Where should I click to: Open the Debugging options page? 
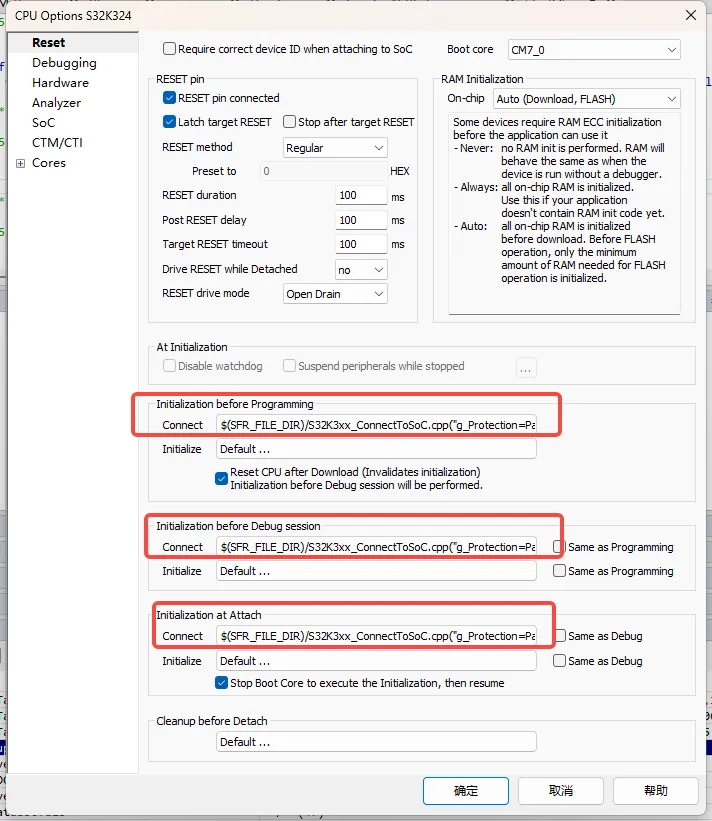64,63
